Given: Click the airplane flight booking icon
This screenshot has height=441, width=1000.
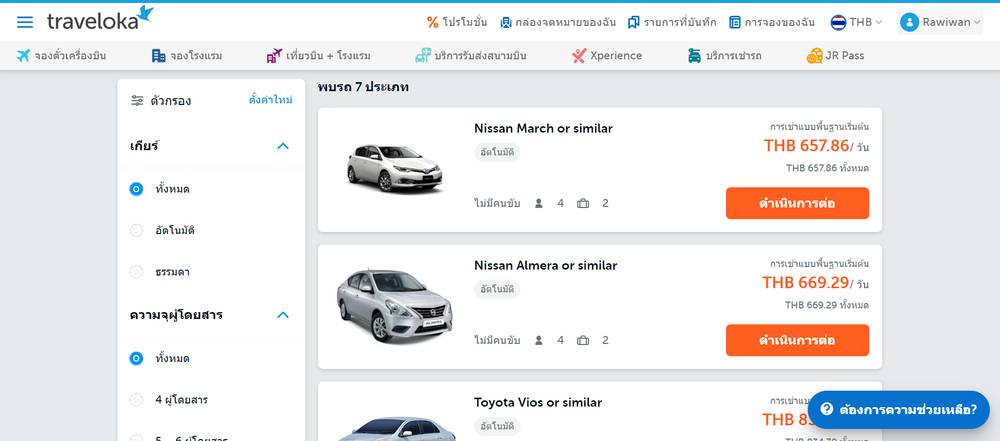Looking at the screenshot, I should [x=24, y=56].
